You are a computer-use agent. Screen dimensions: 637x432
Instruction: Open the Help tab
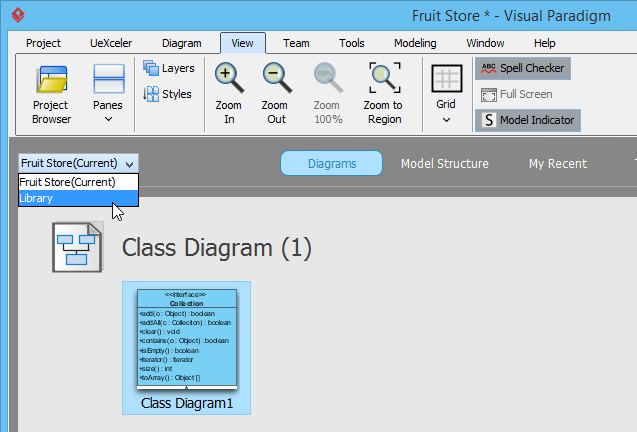[544, 43]
